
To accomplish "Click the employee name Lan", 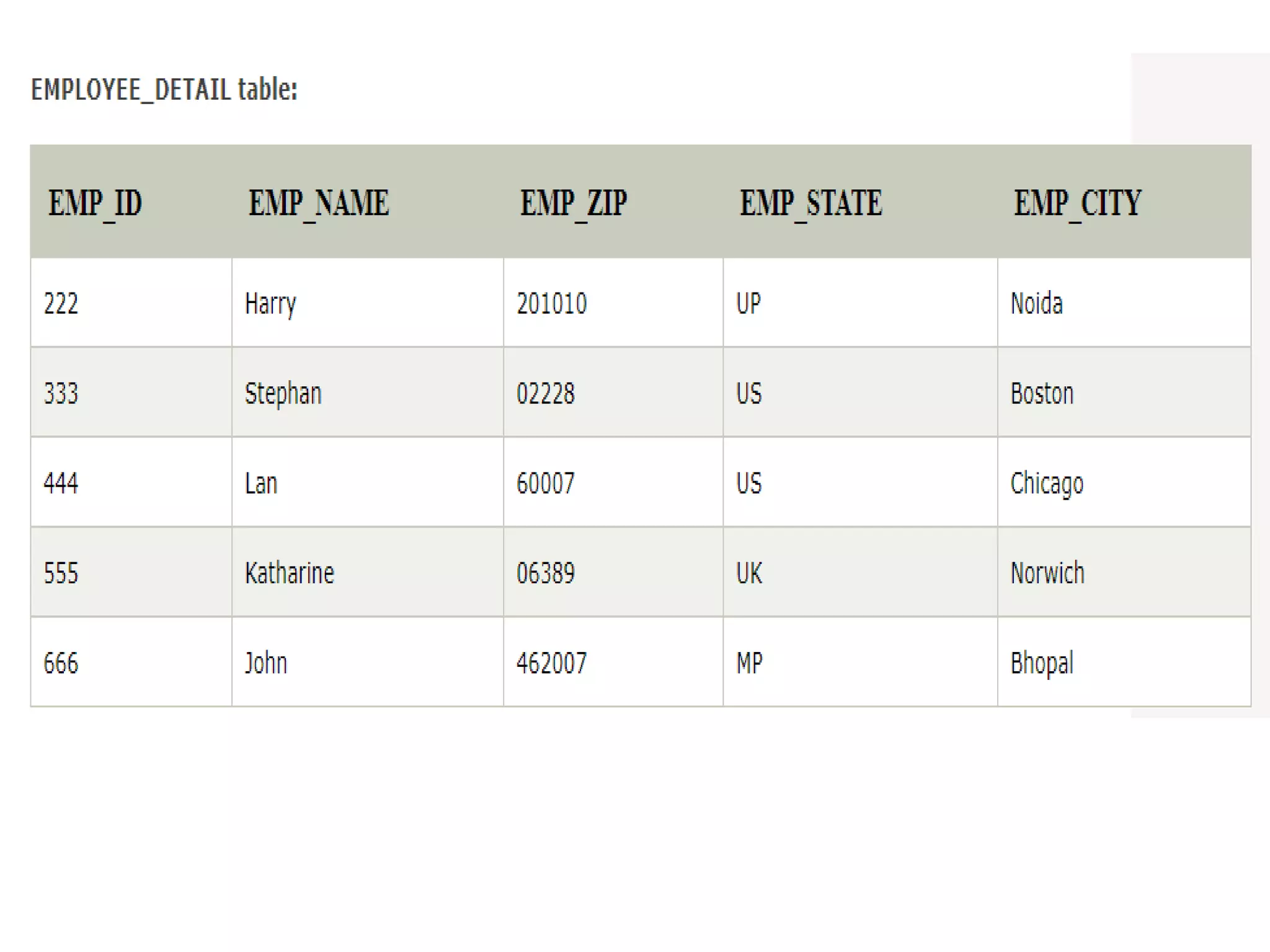I will click(261, 483).
